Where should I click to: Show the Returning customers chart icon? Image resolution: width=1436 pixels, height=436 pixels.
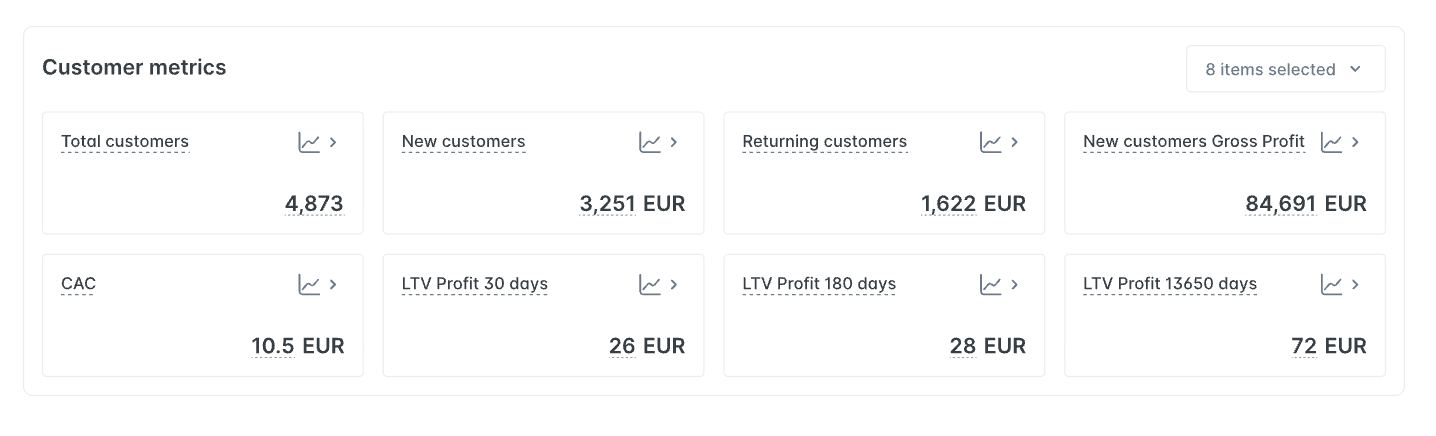(x=990, y=142)
